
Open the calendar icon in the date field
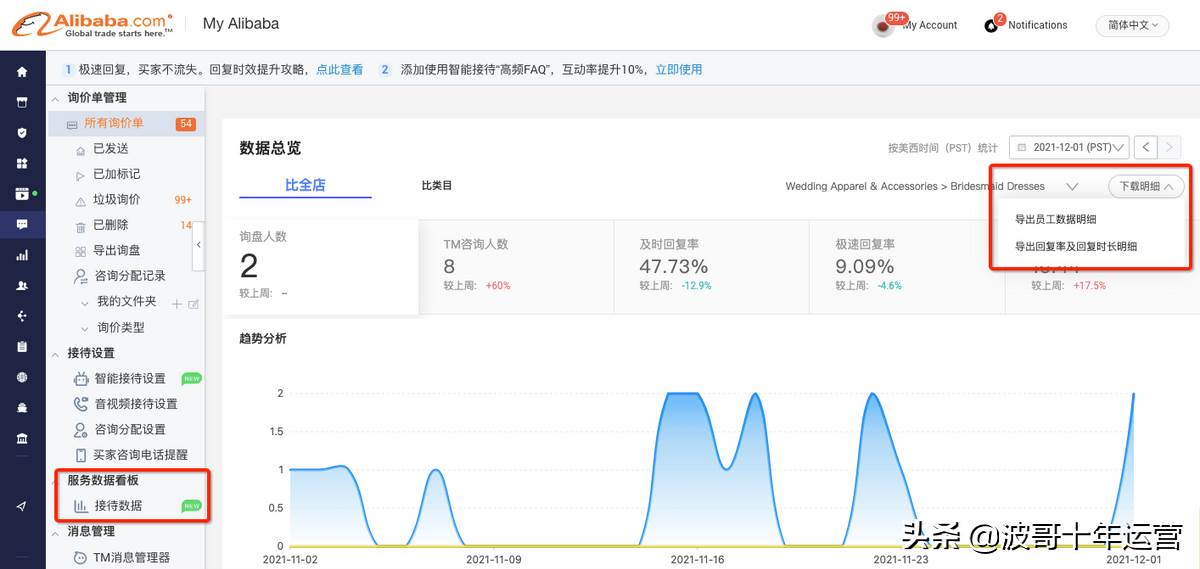1022,147
